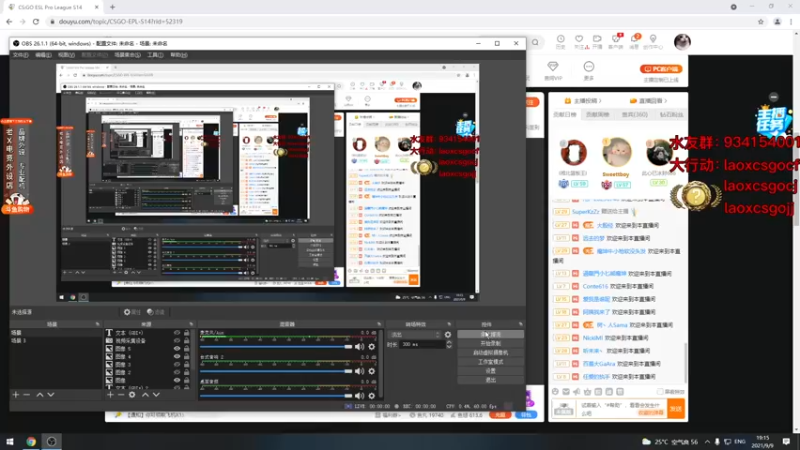This screenshot has width=800, height=450.
Task: Open the File menu in OBS
Action: click(20, 55)
